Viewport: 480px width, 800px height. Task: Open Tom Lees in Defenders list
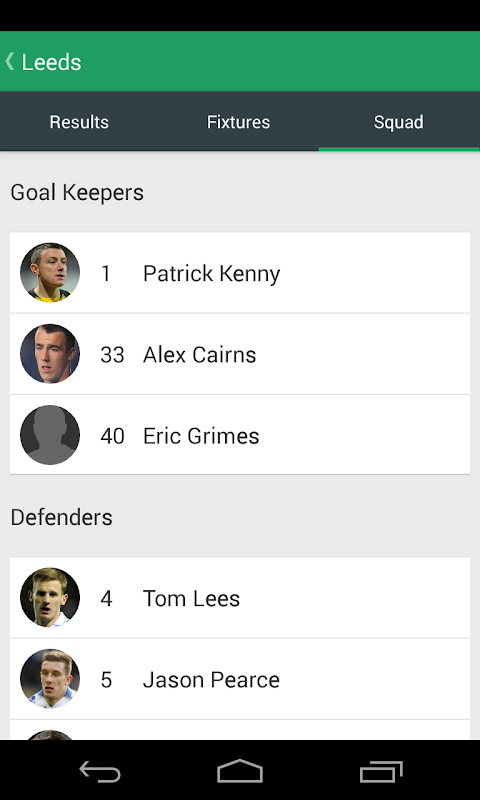coord(240,597)
